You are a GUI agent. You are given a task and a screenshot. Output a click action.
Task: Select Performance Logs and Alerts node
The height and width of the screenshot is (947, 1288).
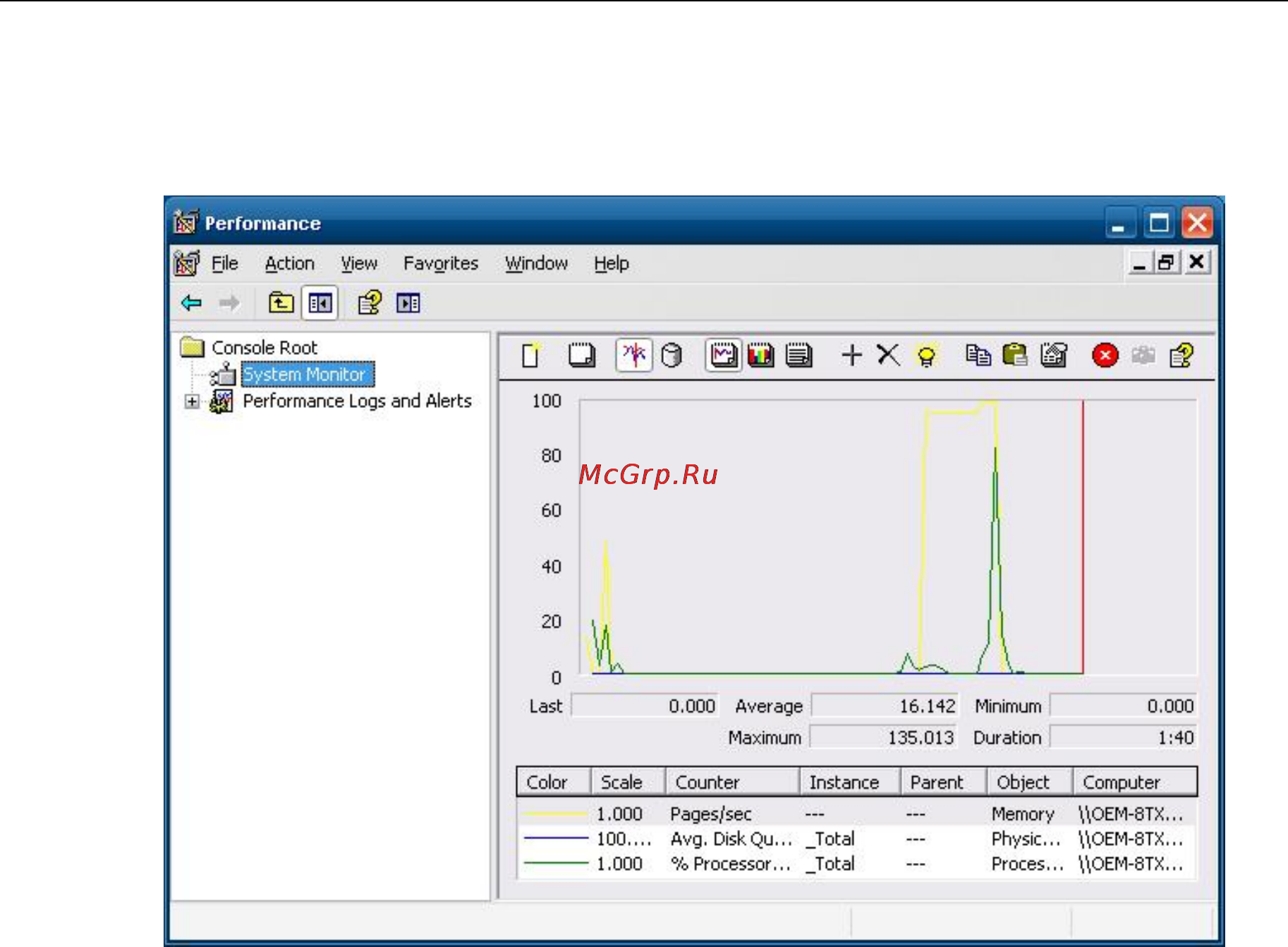point(357,401)
